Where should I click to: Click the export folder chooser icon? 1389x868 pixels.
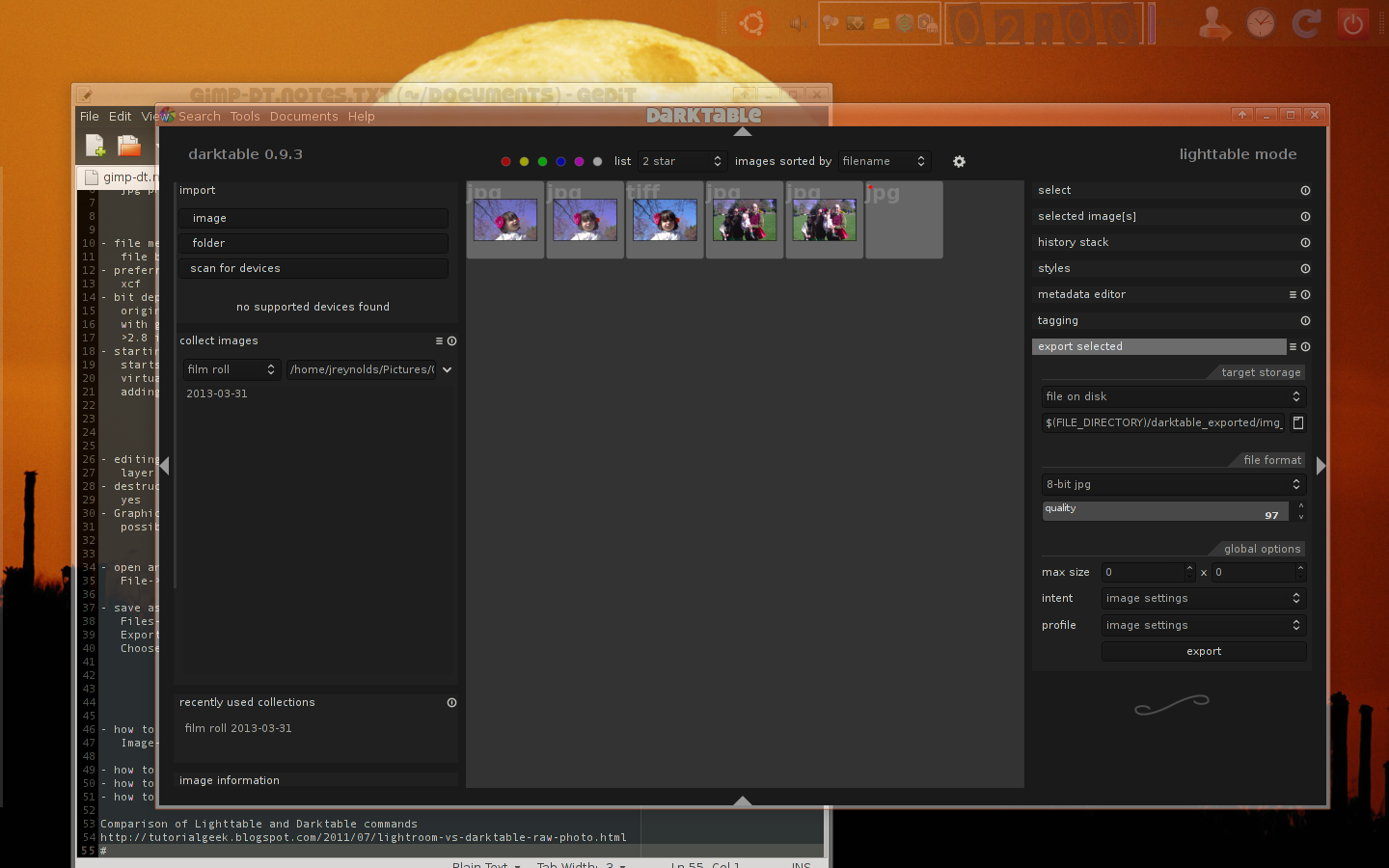(1298, 422)
